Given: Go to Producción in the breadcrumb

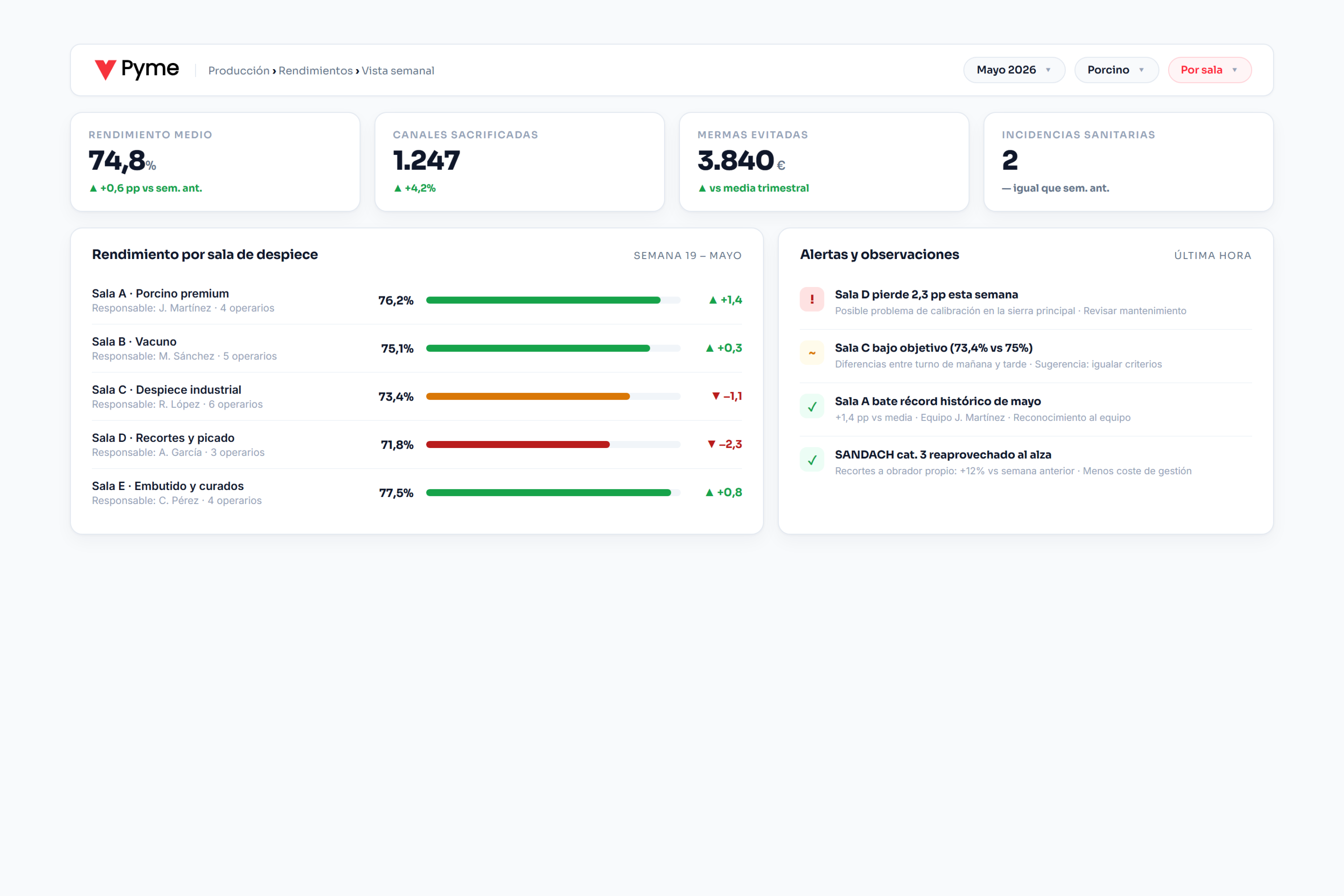Looking at the screenshot, I should [x=239, y=70].
